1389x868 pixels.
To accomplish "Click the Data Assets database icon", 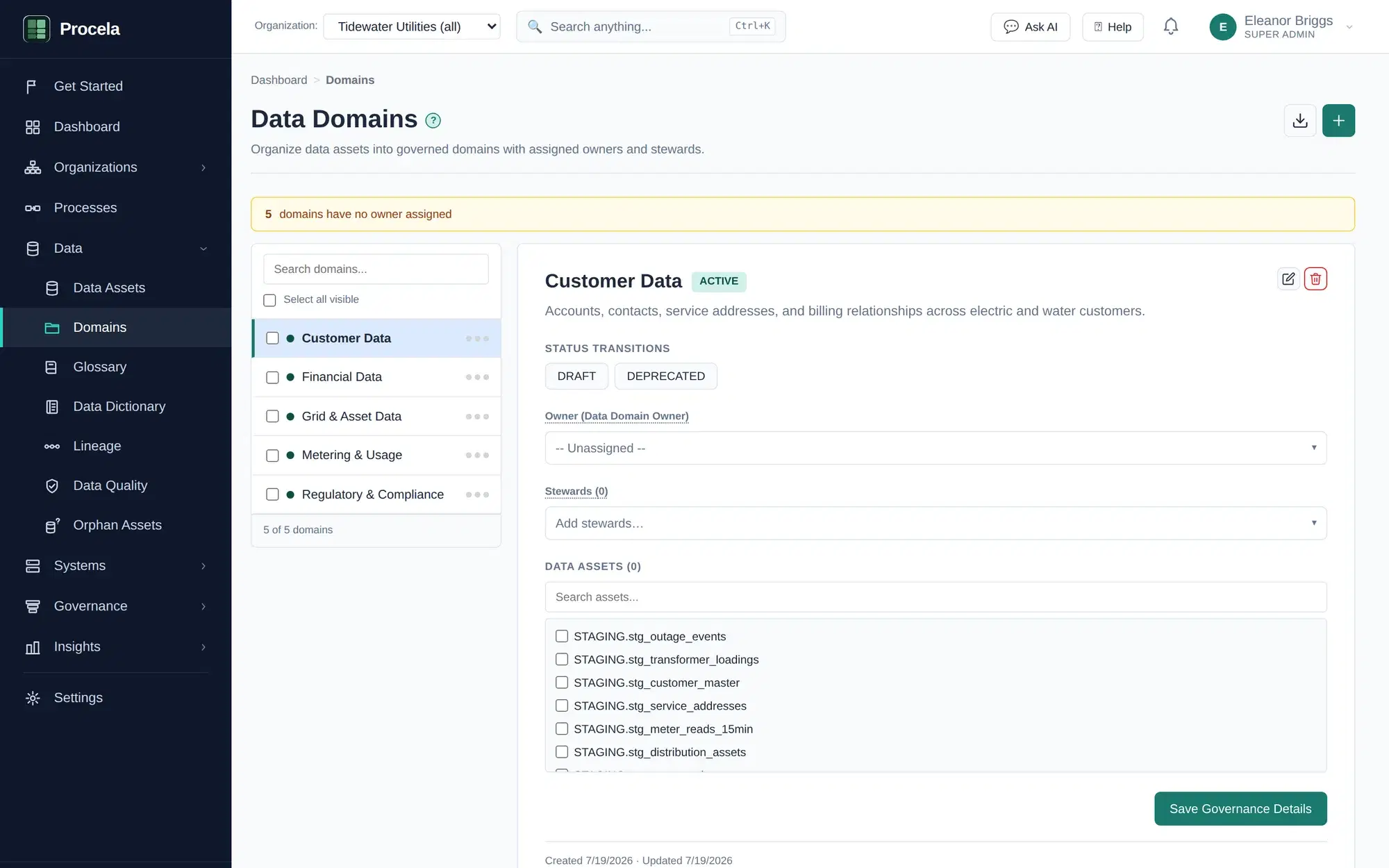I will (x=52, y=288).
